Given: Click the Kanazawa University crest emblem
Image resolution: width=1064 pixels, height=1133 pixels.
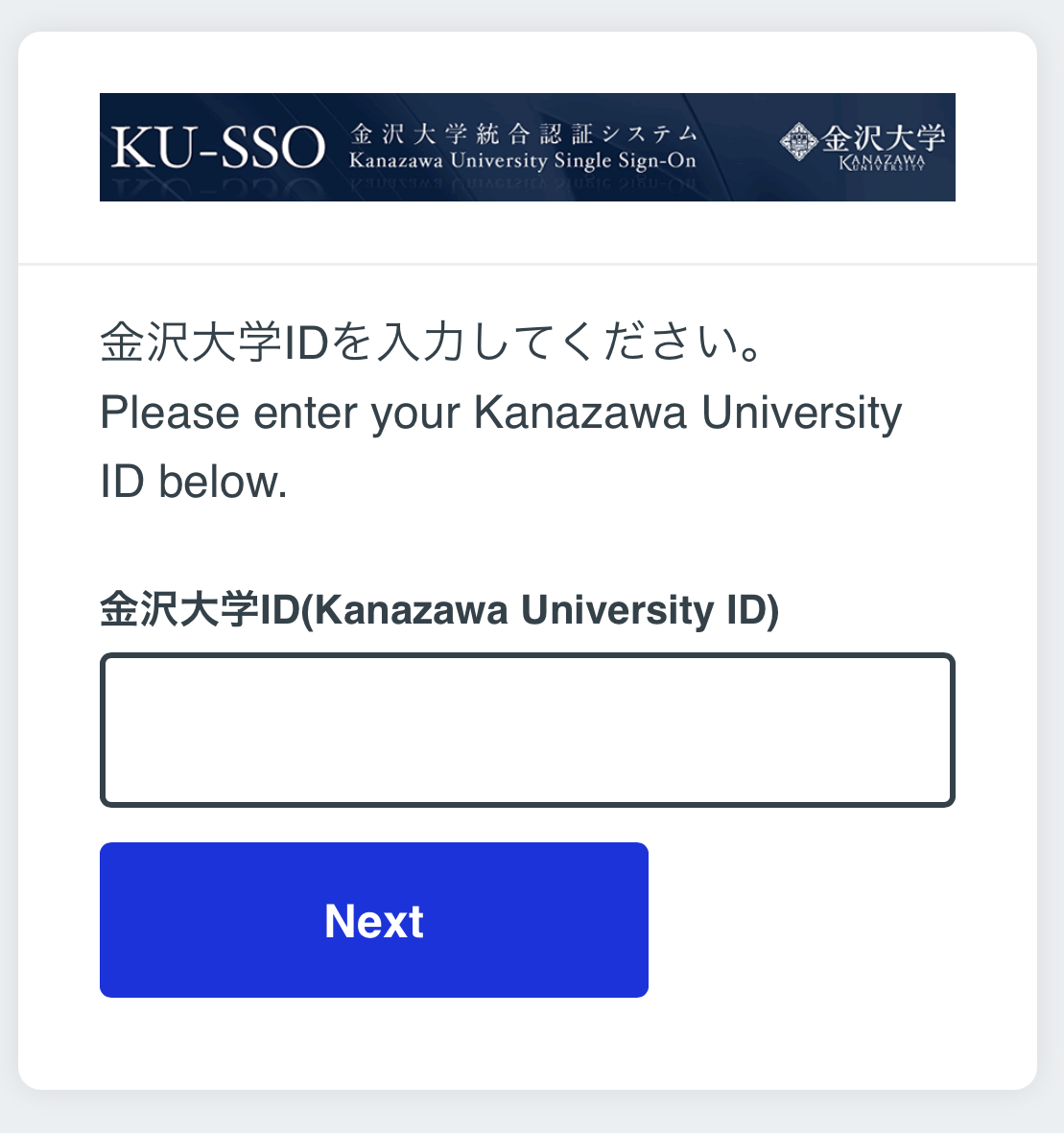Looking at the screenshot, I should coord(797,142).
